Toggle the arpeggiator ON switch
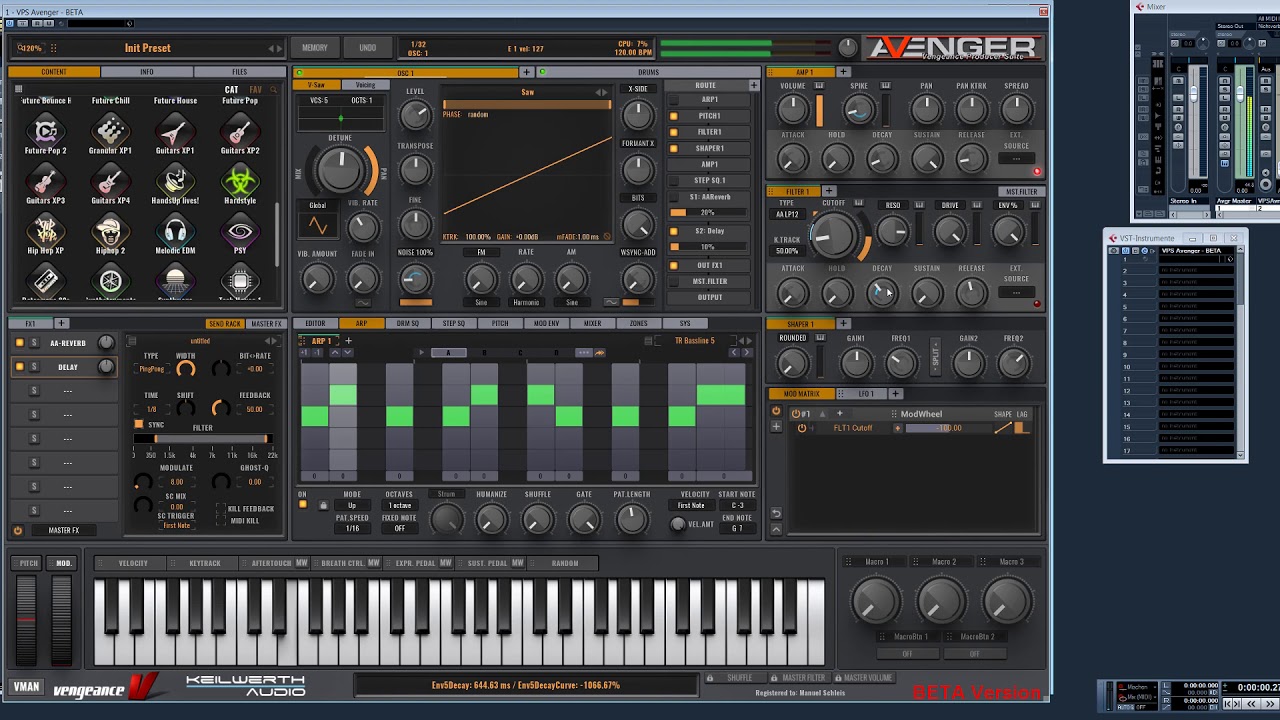The image size is (1280, 720). (x=303, y=505)
